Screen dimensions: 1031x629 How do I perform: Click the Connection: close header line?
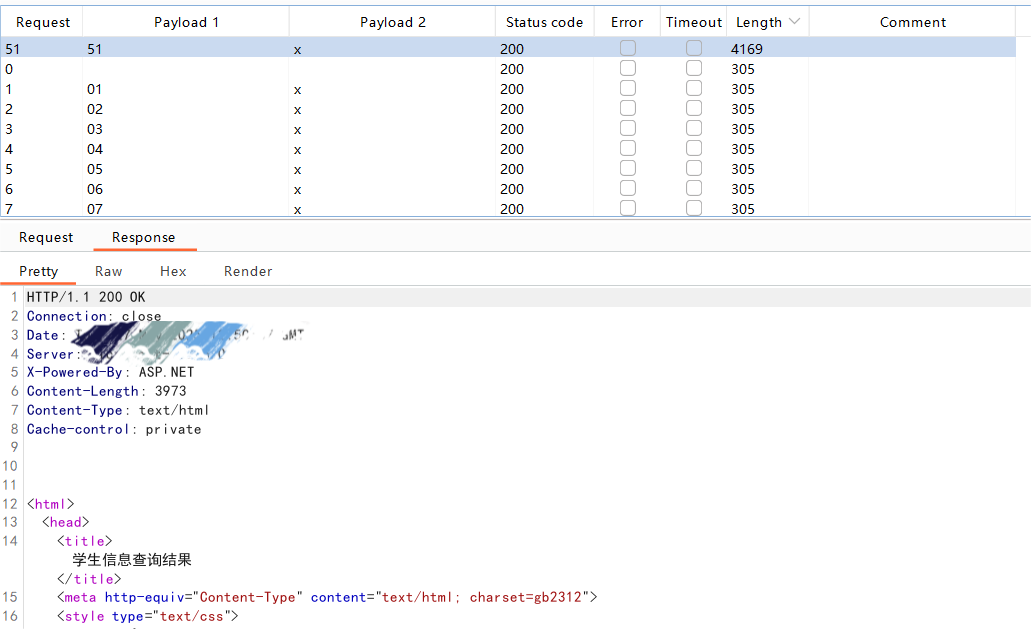[x=94, y=316]
